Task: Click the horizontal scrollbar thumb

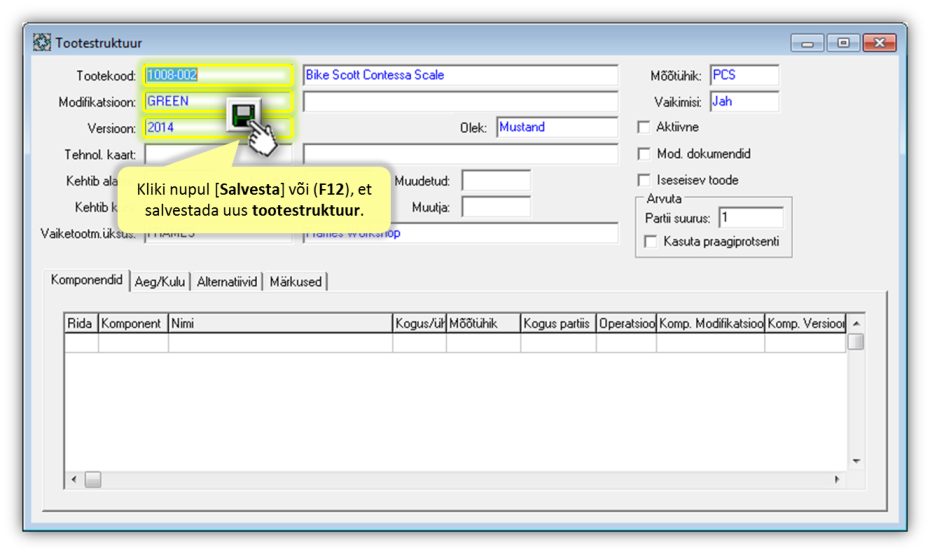Action: pyautogui.click(x=93, y=479)
